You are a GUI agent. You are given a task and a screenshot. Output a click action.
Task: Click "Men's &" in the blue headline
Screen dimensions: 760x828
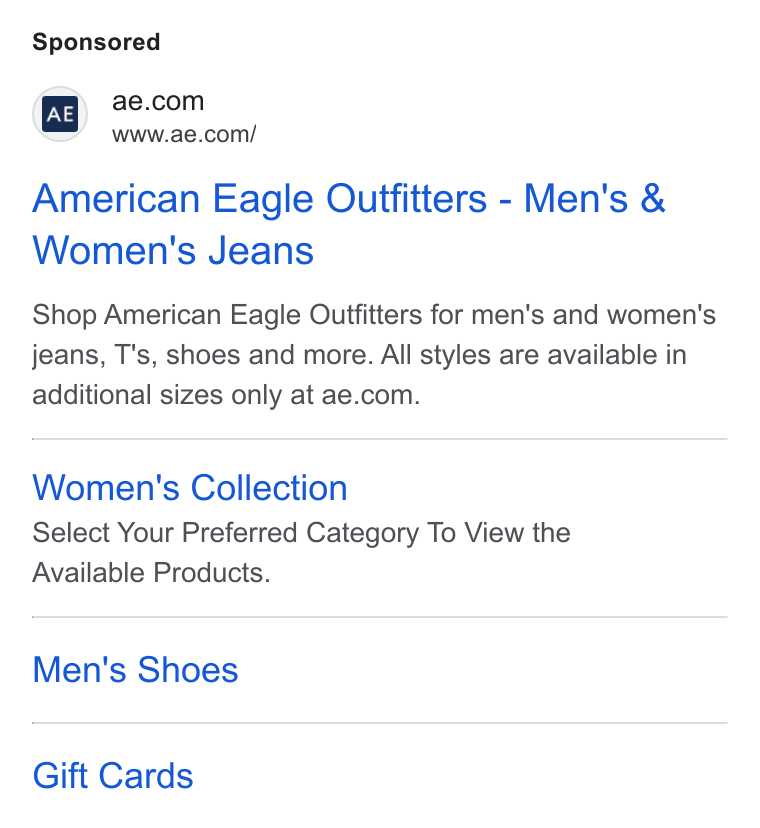pyautogui.click(x=594, y=199)
